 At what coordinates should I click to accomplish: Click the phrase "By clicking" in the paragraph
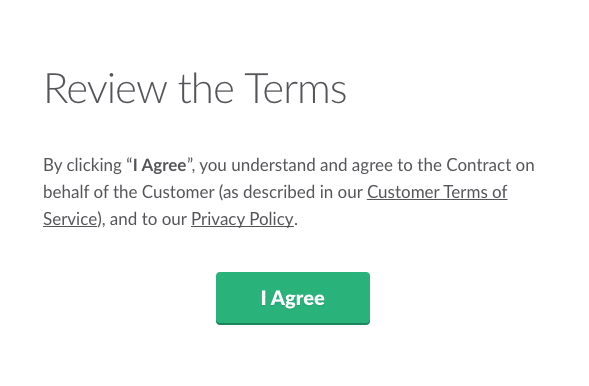82,166
